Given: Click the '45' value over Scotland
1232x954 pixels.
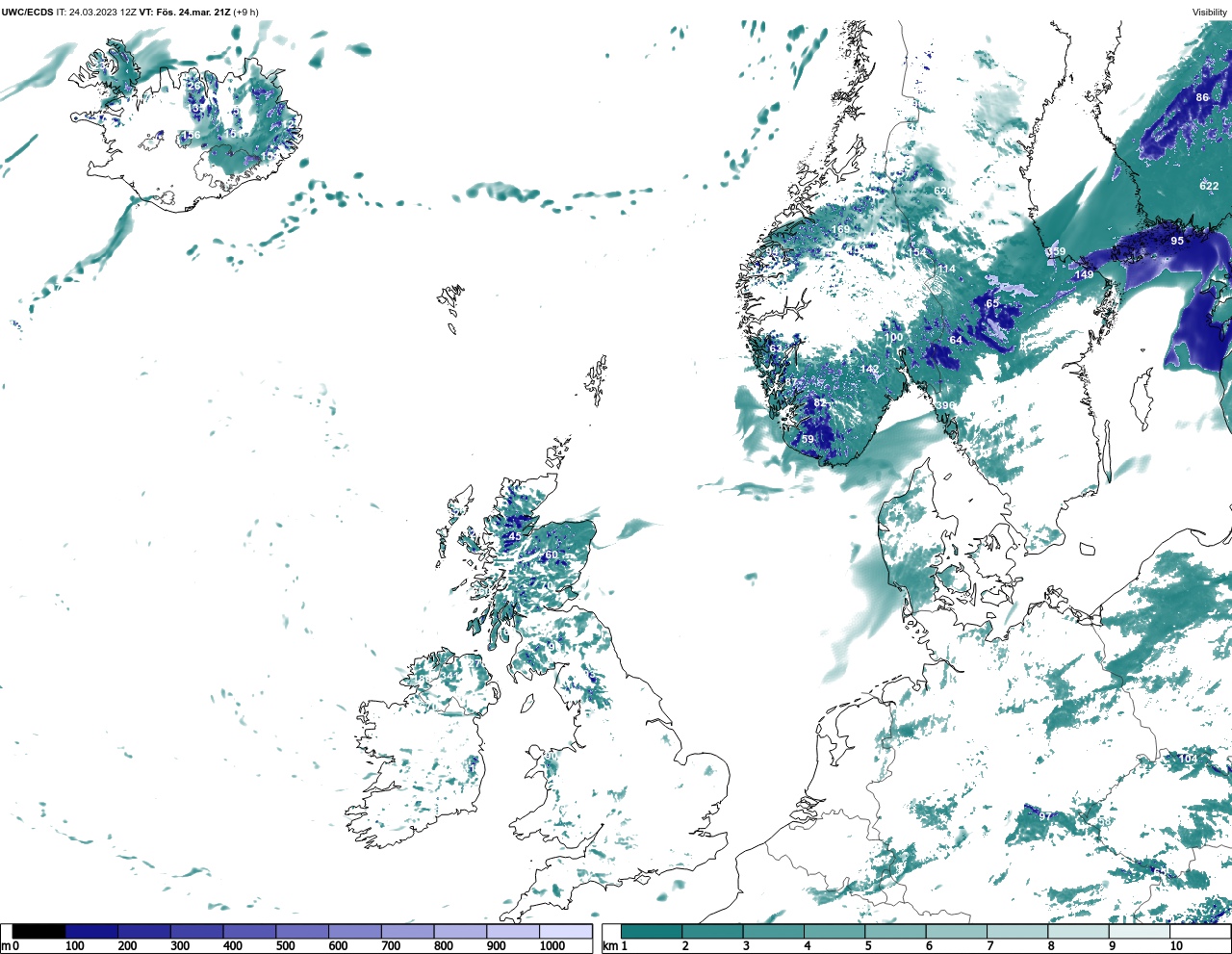Looking at the screenshot, I should pyautogui.click(x=515, y=536).
